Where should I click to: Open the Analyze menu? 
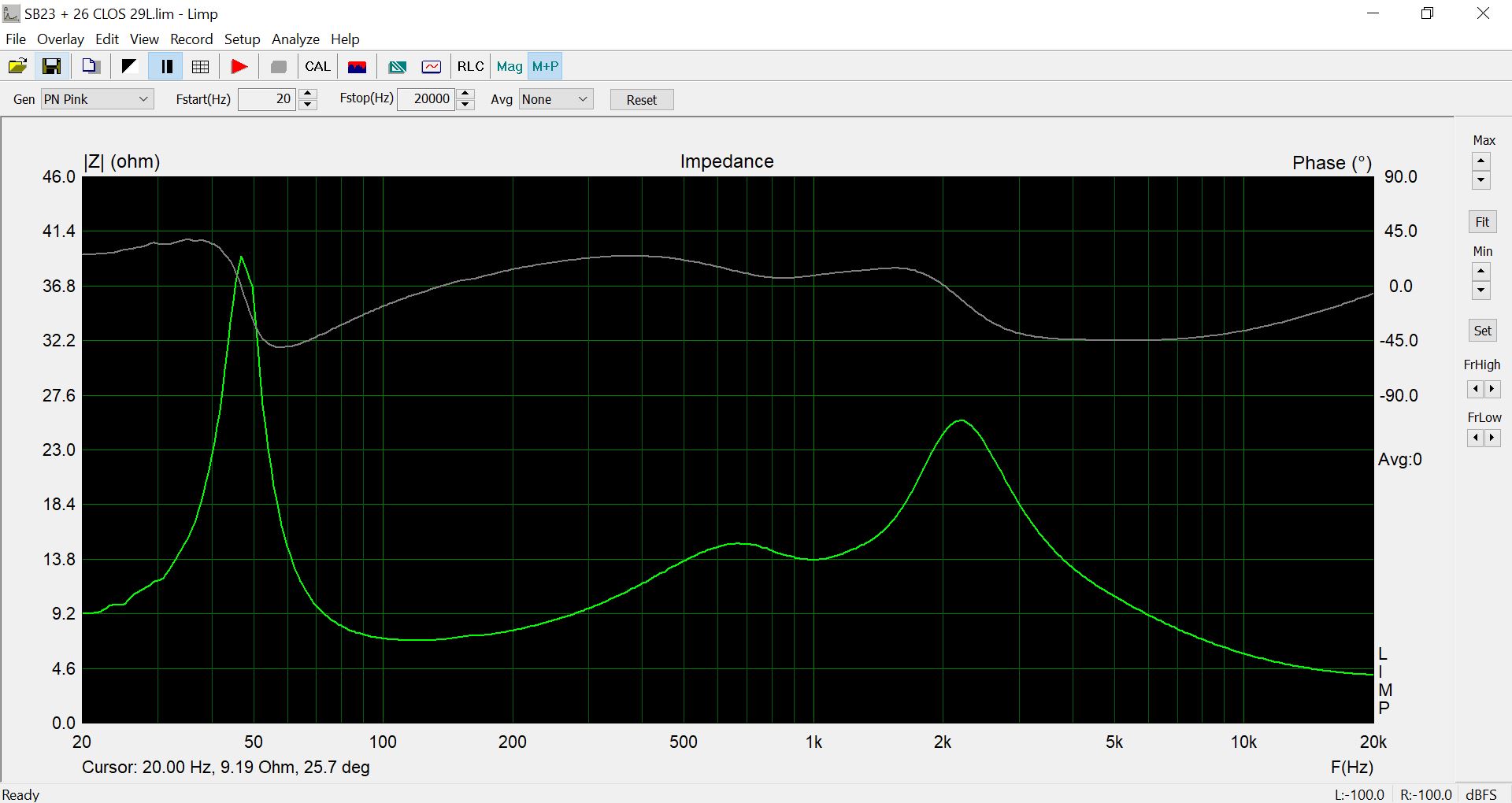(295, 39)
